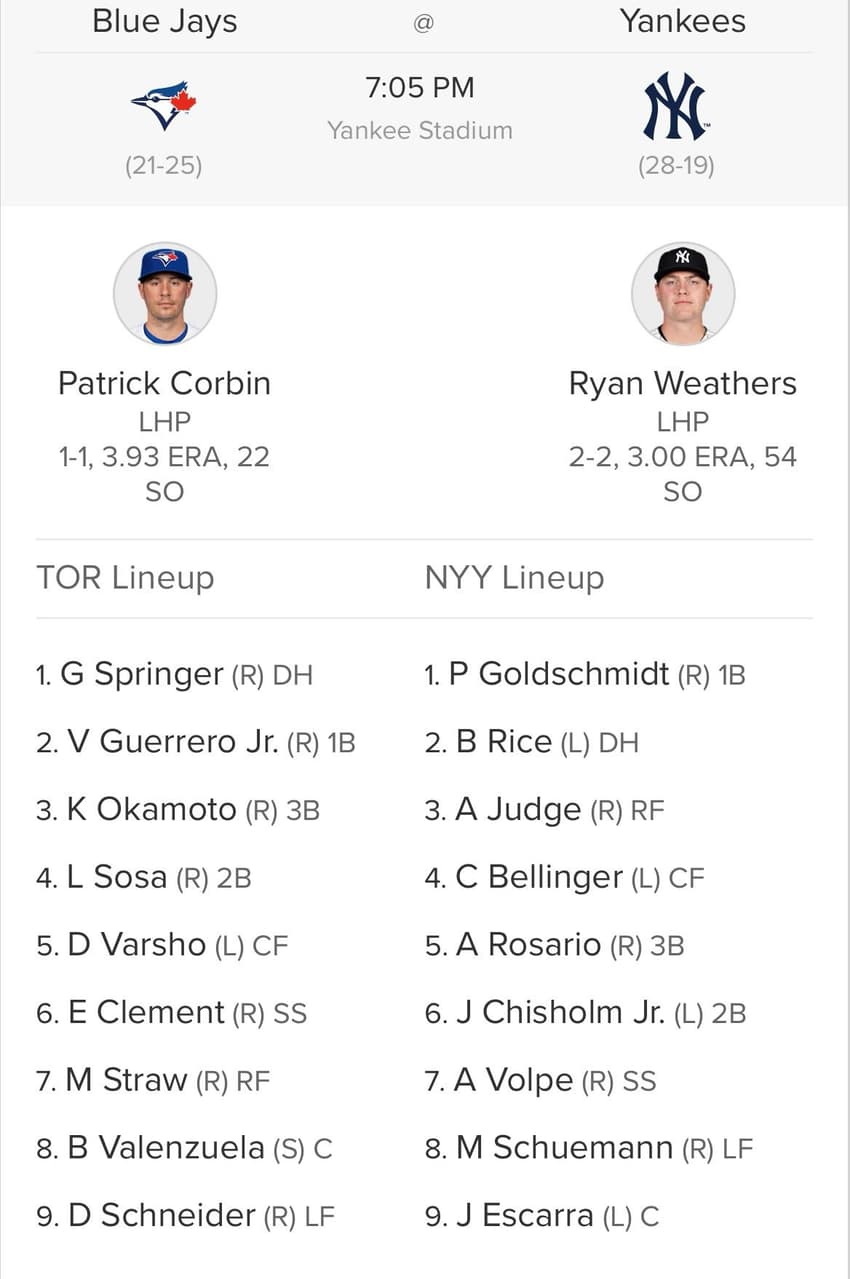Select the Blue Jays team name

click(165, 21)
